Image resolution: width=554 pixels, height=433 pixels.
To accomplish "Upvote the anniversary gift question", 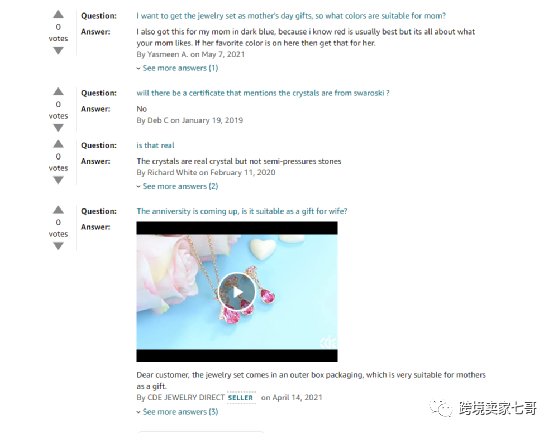I will pos(58,210).
